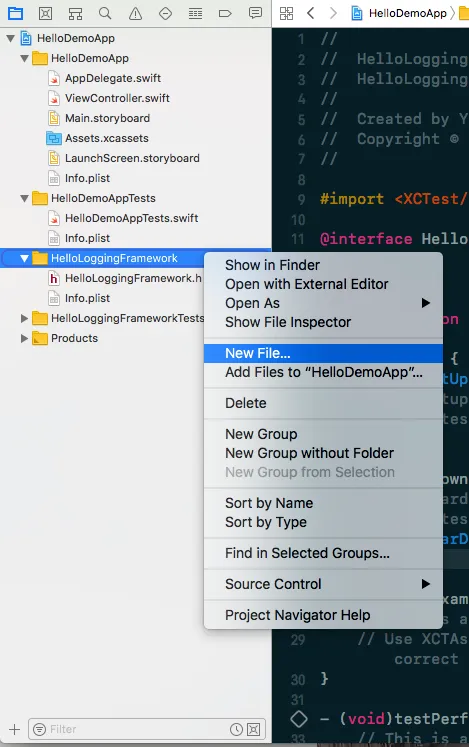The width and height of the screenshot is (469, 747).
Task: Choose Find in Selected Groups…
Action: (x=323, y=553)
